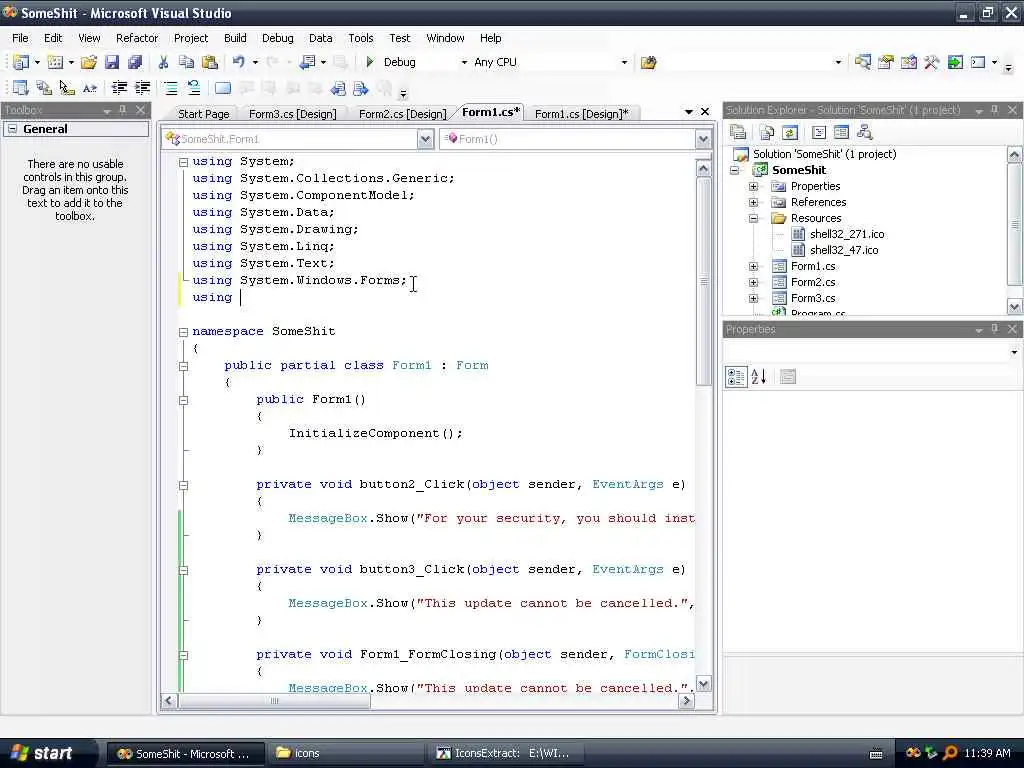Switch Properties to Alphabetical sort
The image size is (1024, 768).
pyautogui.click(x=759, y=377)
